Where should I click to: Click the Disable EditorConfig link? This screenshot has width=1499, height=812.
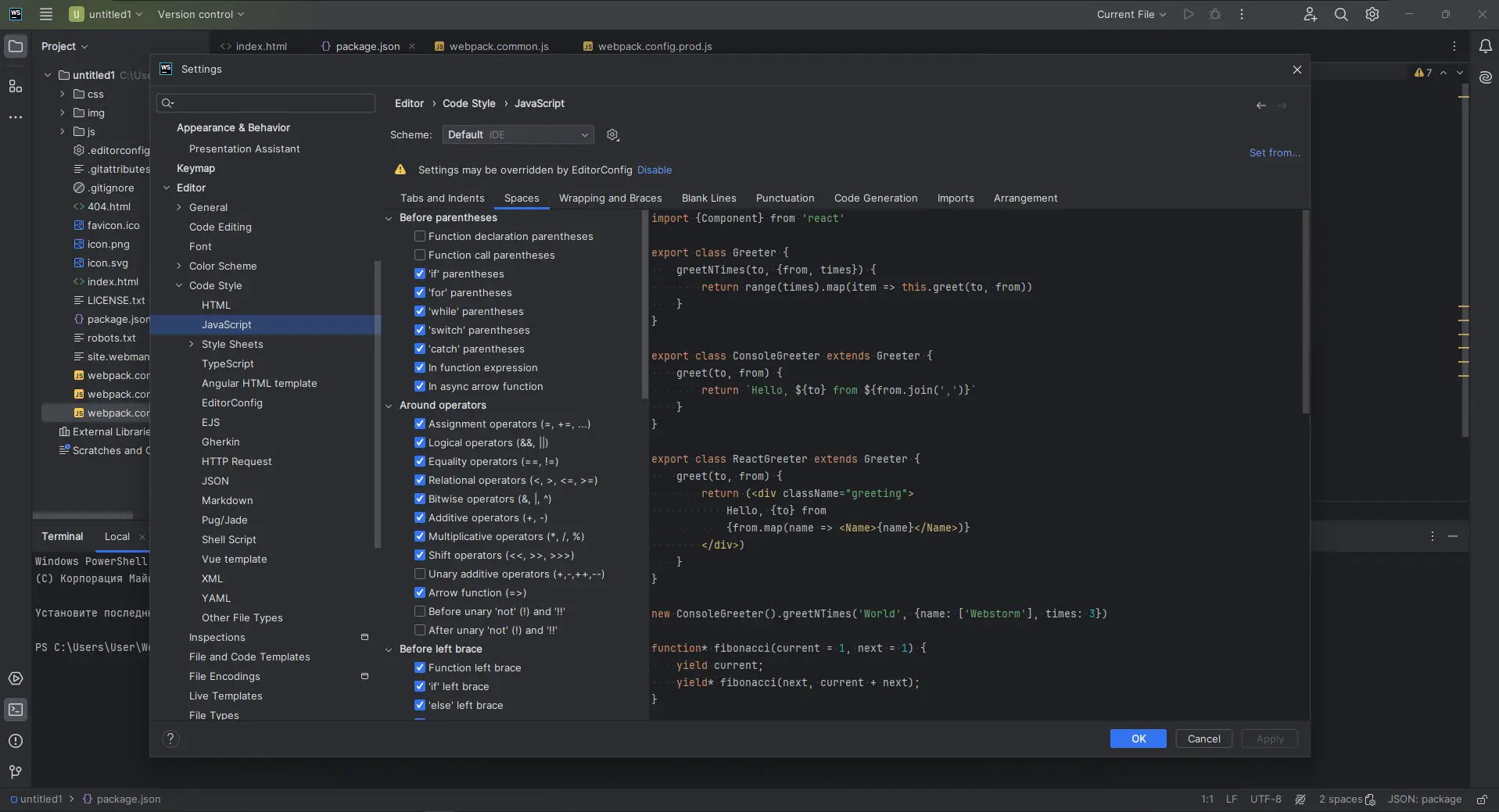coord(654,170)
